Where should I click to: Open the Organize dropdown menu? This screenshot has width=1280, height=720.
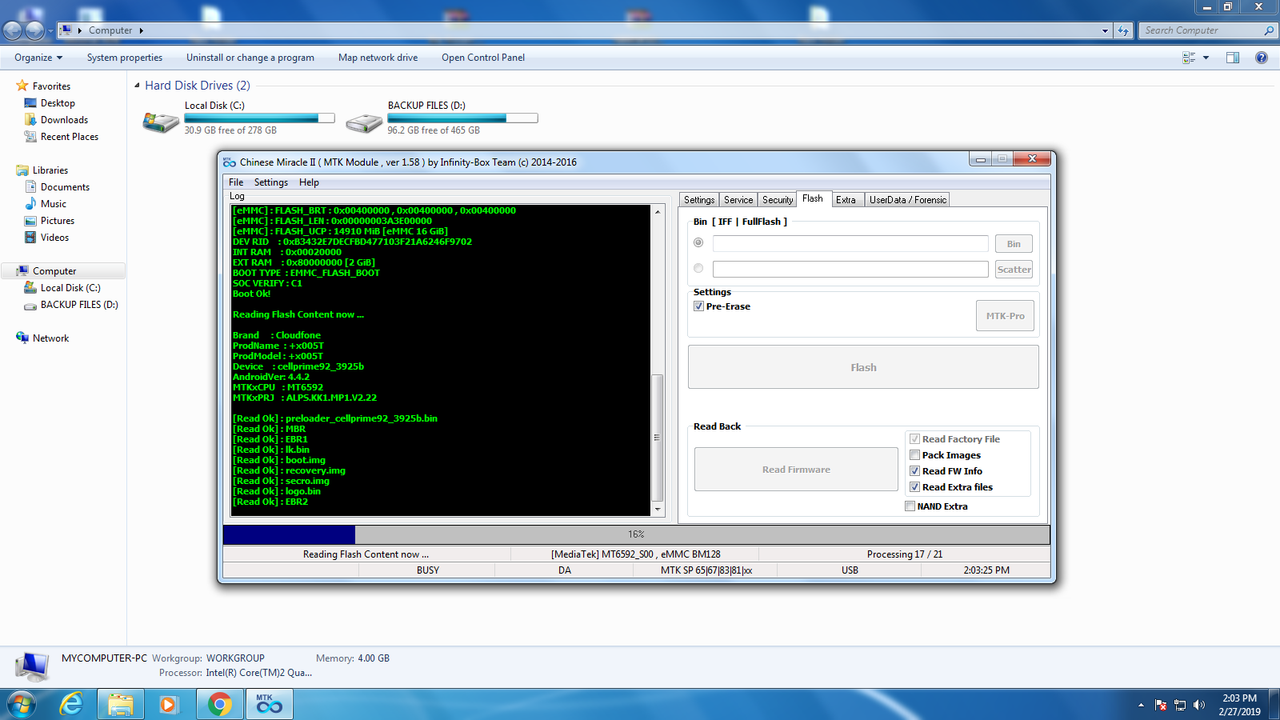(x=38, y=58)
